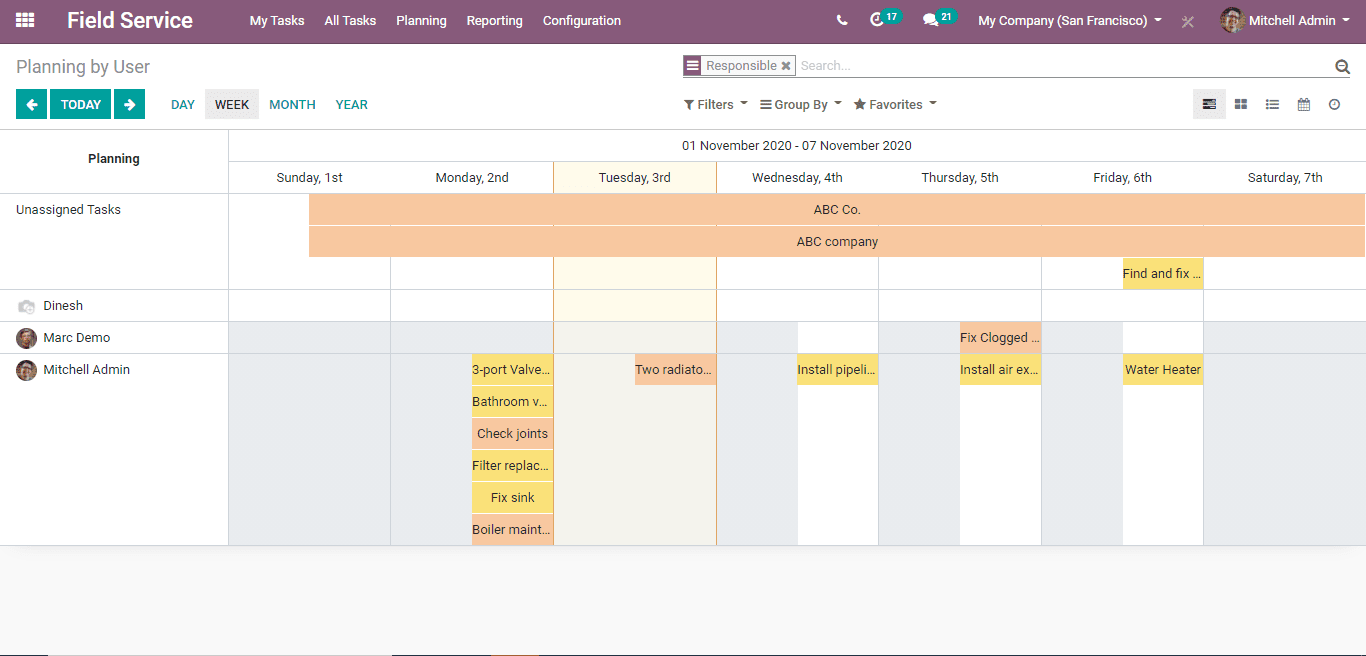Screen dimensions: 1366x656
Task: Switch to Calendar view
Action: 1304,104
